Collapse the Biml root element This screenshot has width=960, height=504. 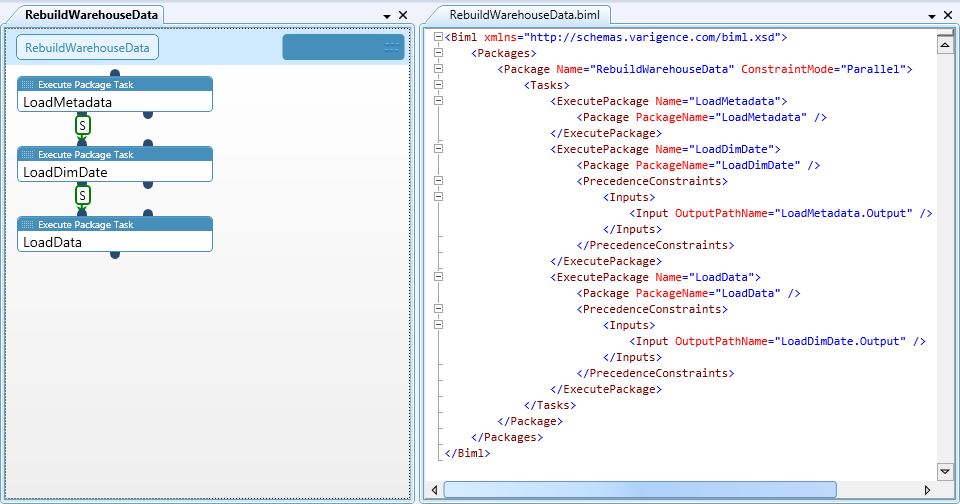pos(438,37)
